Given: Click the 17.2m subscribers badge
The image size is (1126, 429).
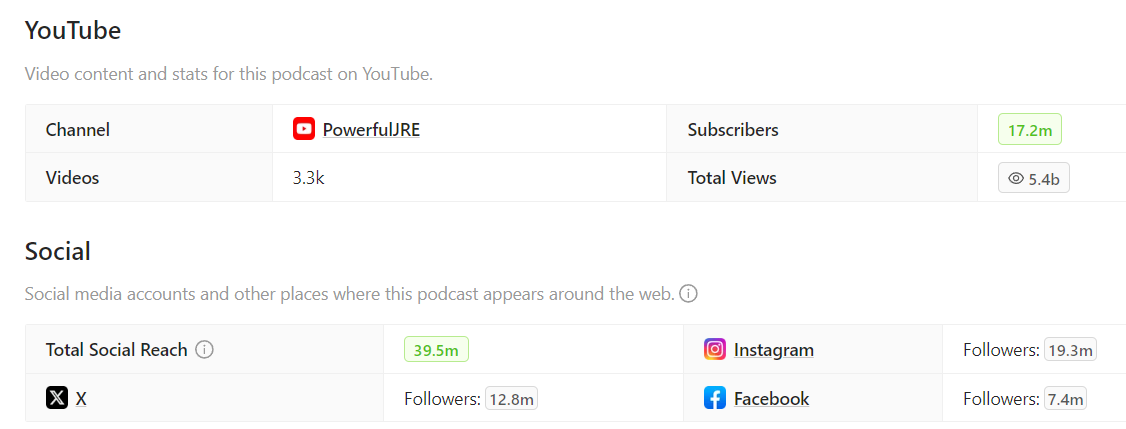Looking at the screenshot, I should (x=1030, y=129).
